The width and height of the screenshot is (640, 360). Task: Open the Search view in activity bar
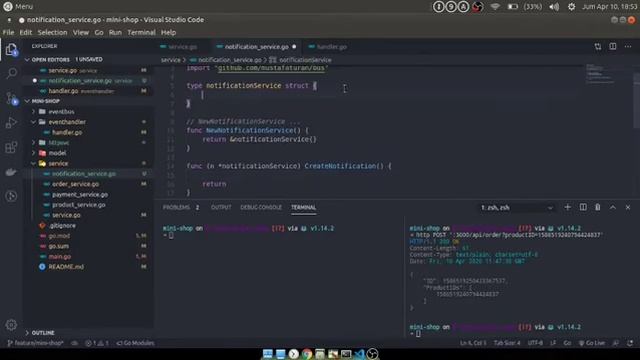(x=11, y=73)
